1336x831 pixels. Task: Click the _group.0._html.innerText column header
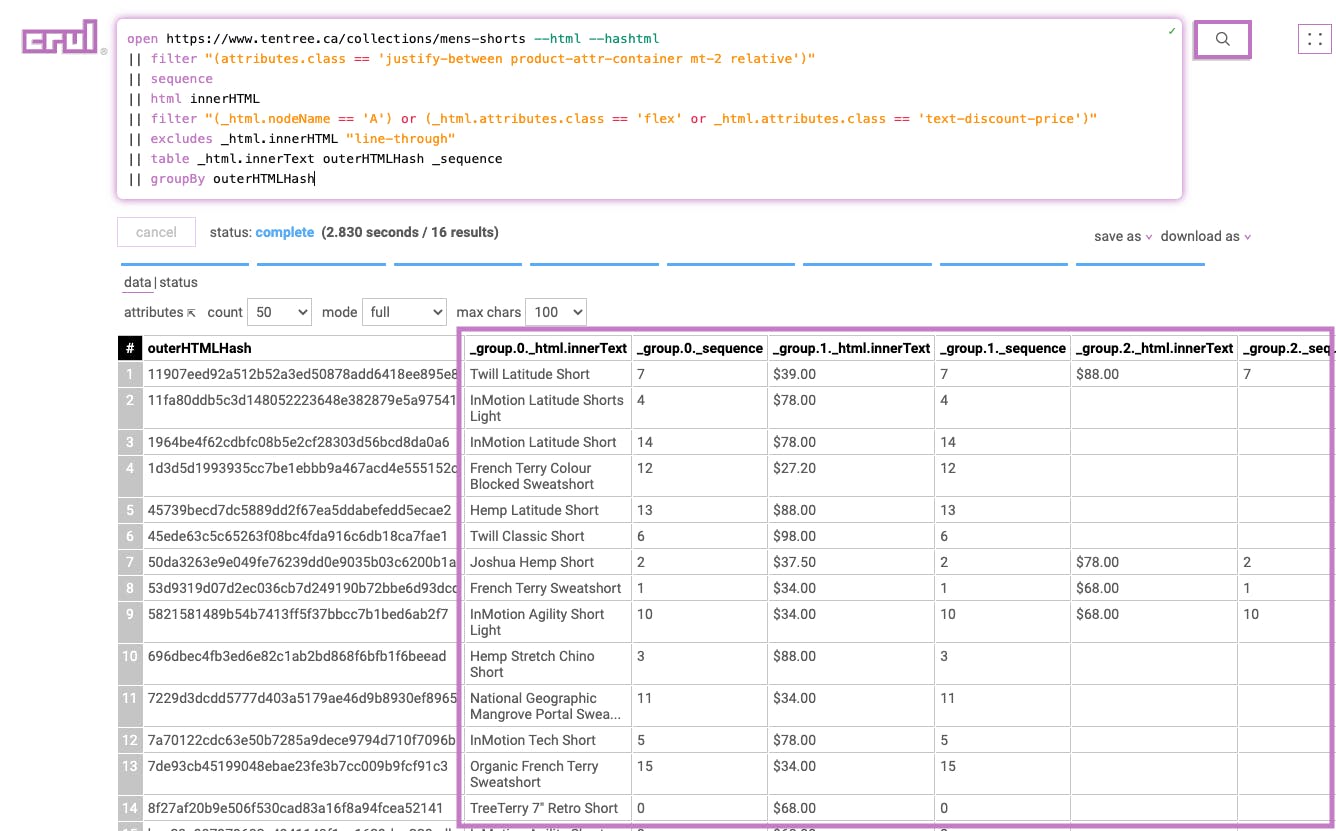548,348
